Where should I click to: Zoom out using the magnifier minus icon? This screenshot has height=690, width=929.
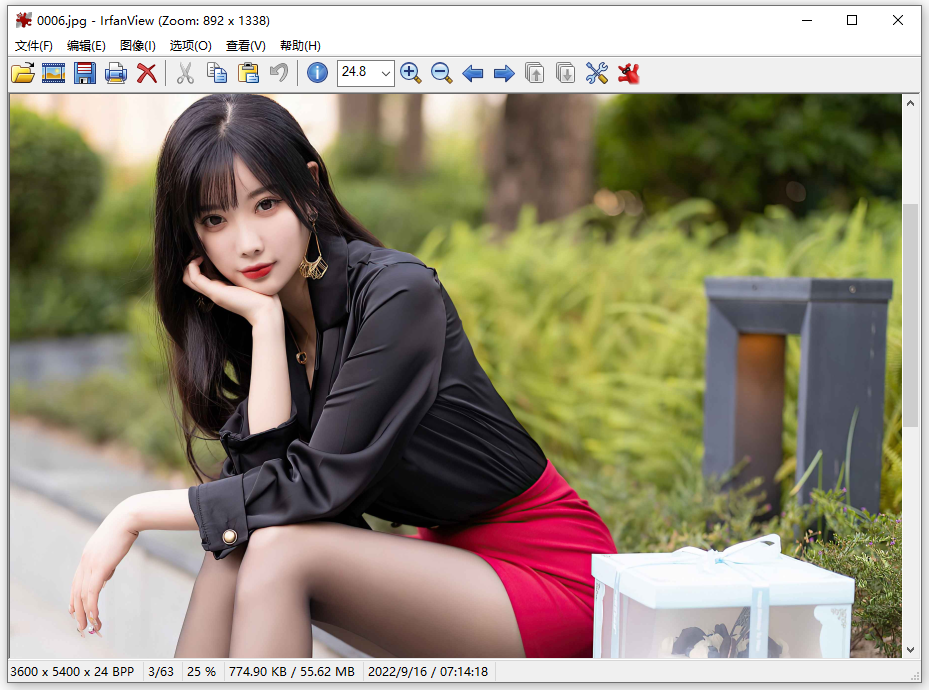pyautogui.click(x=441, y=72)
